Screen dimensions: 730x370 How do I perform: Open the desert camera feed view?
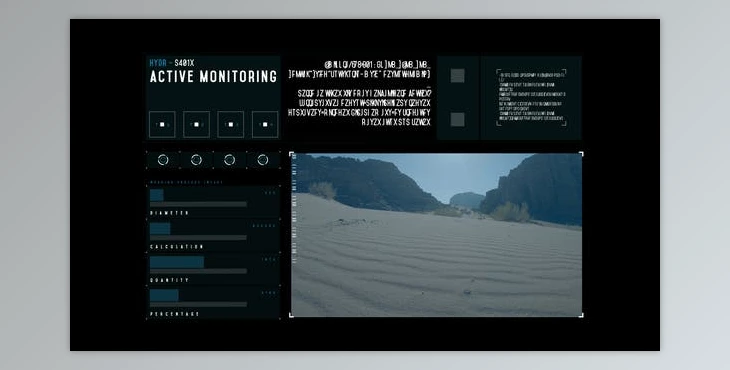pyautogui.click(x=436, y=235)
